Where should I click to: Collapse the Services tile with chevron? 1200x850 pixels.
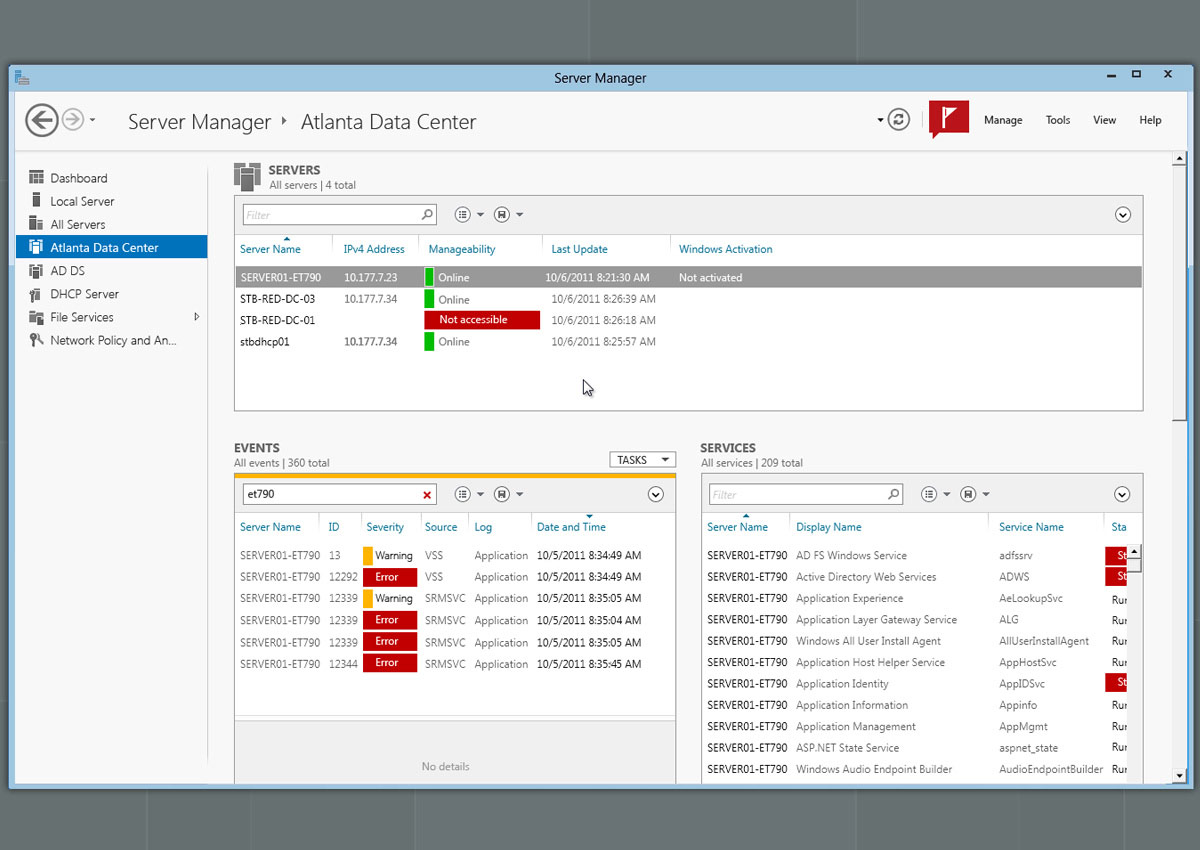(1122, 494)
